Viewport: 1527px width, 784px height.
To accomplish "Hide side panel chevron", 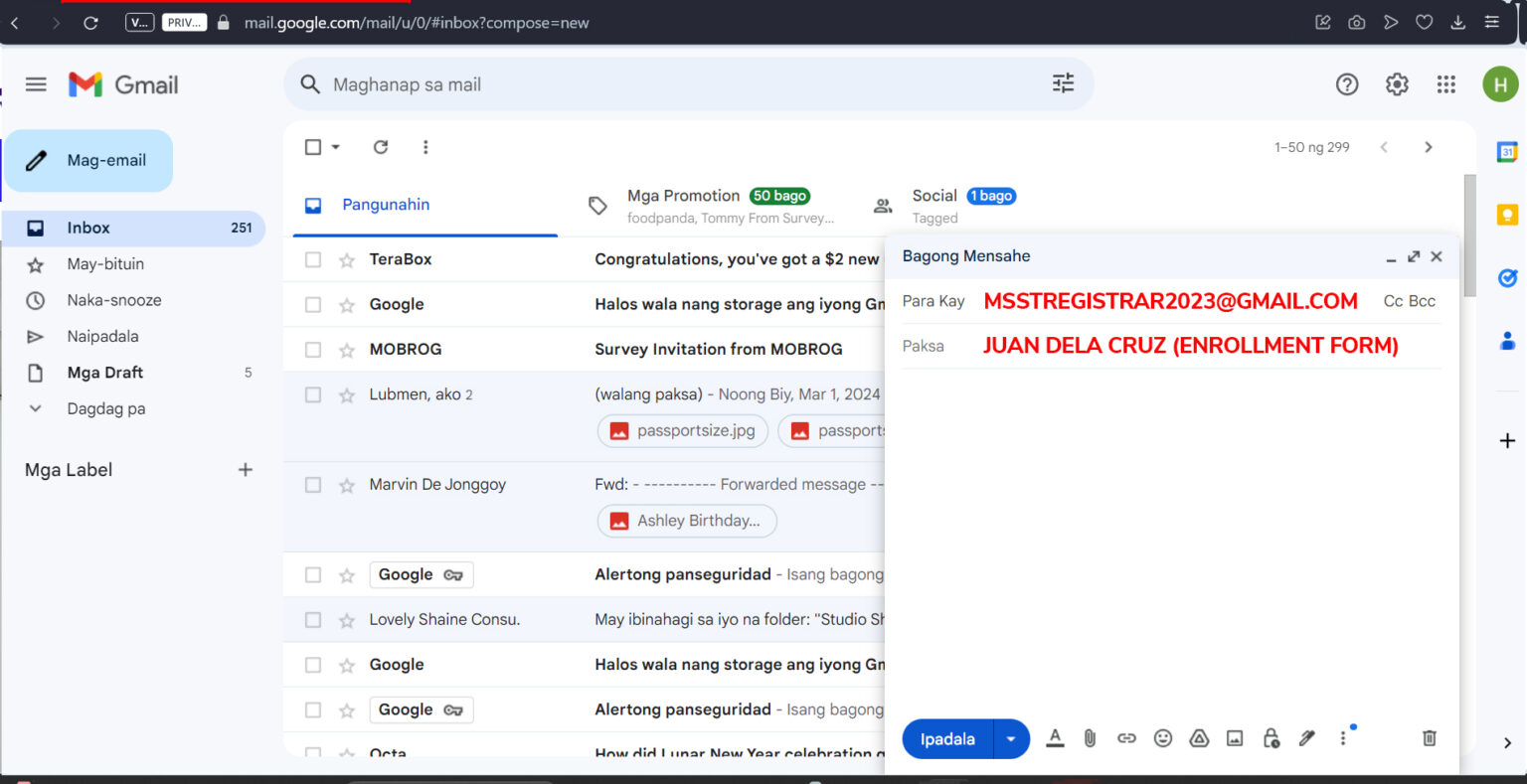I will click(x=1507, y=742).
